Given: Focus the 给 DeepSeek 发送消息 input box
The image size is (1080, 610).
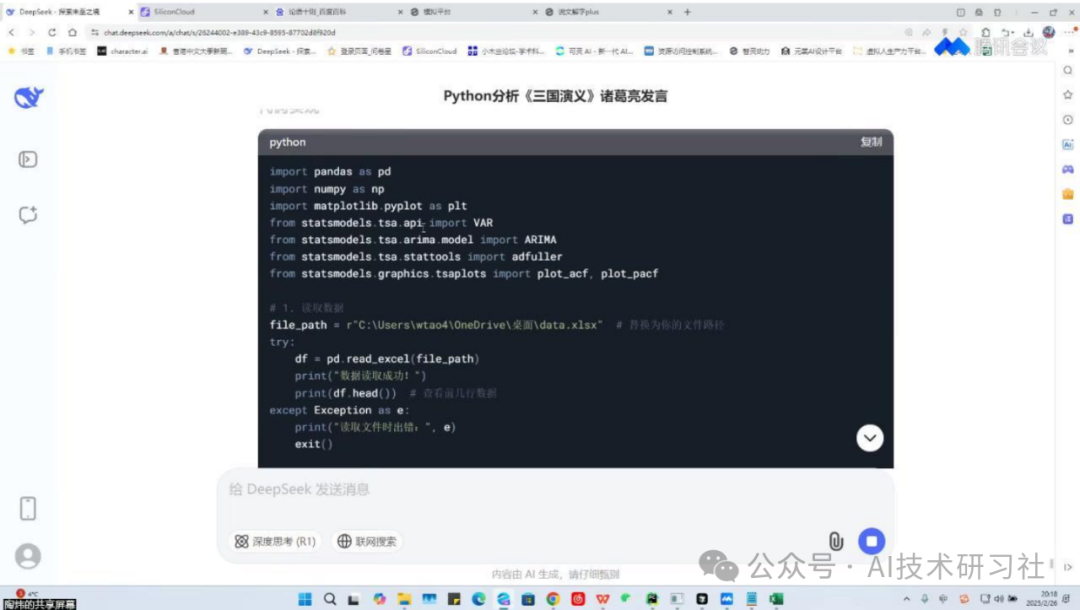Looking at the screenshot, I should 555,490.
